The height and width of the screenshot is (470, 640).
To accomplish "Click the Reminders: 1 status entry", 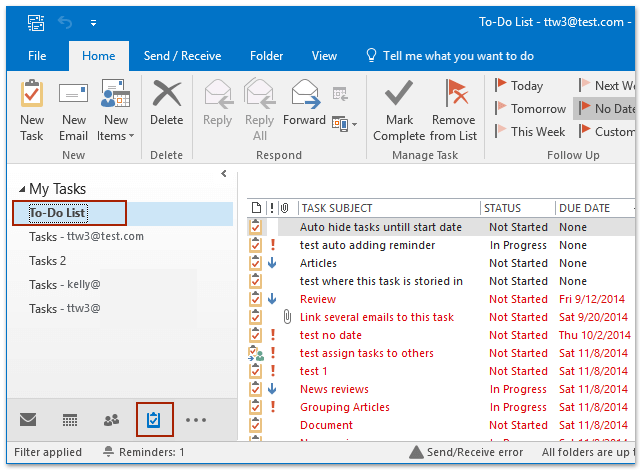I will (144, 452).
